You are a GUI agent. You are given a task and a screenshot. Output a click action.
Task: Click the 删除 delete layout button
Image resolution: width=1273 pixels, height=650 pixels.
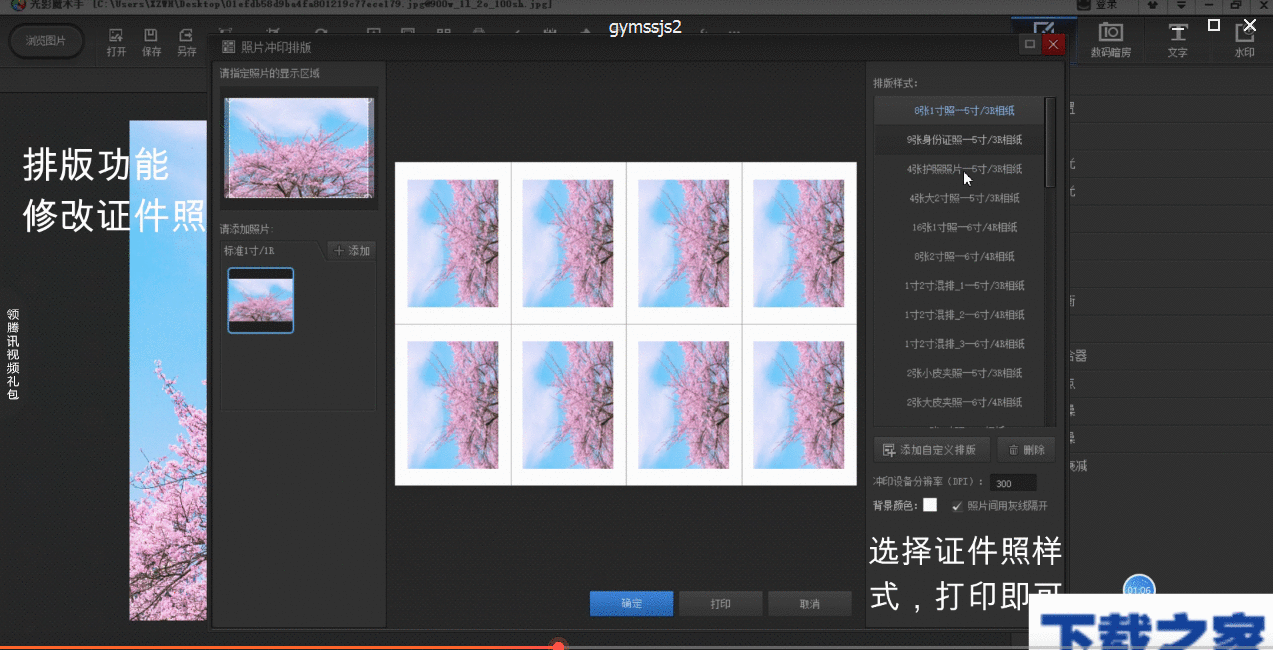point(1026,450)
